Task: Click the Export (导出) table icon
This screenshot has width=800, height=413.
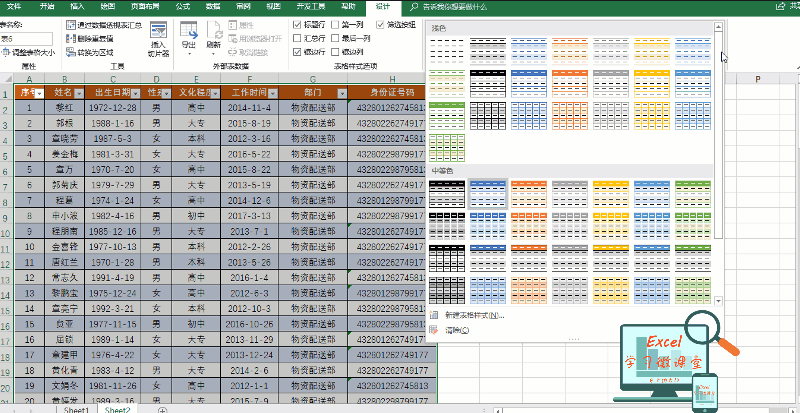Action: pyautogui.click(x=189, y=30)
